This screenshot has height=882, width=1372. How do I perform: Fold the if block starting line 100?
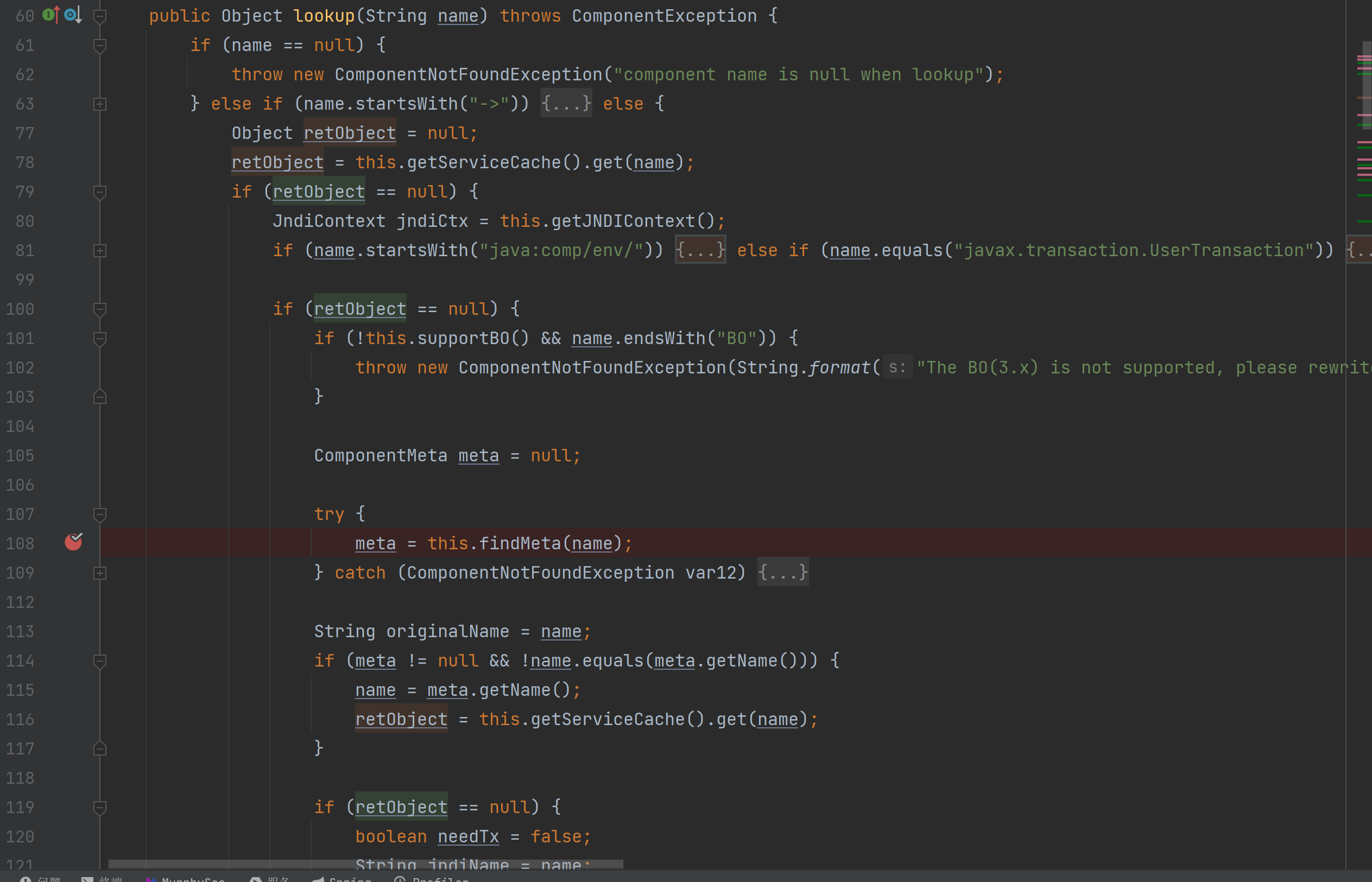point(100,309)
